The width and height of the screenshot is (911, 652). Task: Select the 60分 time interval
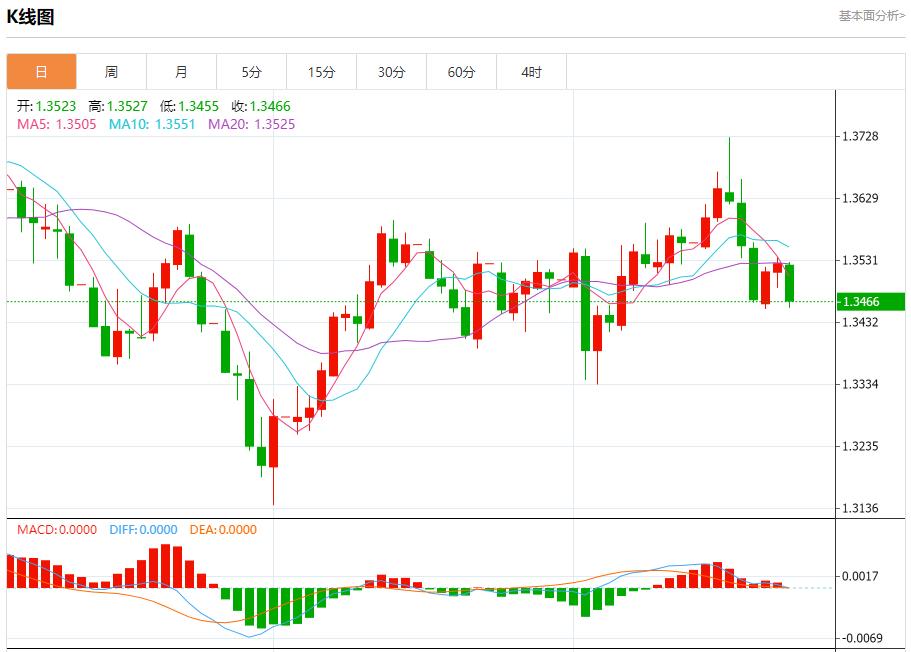point(461,71)
